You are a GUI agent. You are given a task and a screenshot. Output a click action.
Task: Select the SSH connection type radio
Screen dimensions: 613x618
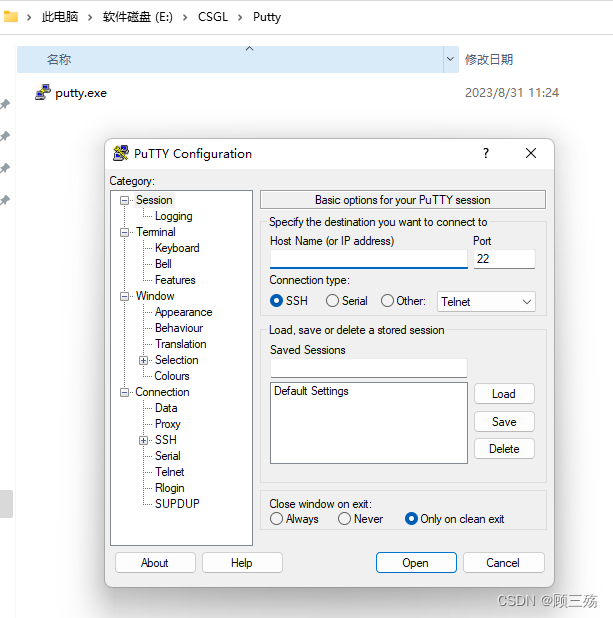point(276,301)
